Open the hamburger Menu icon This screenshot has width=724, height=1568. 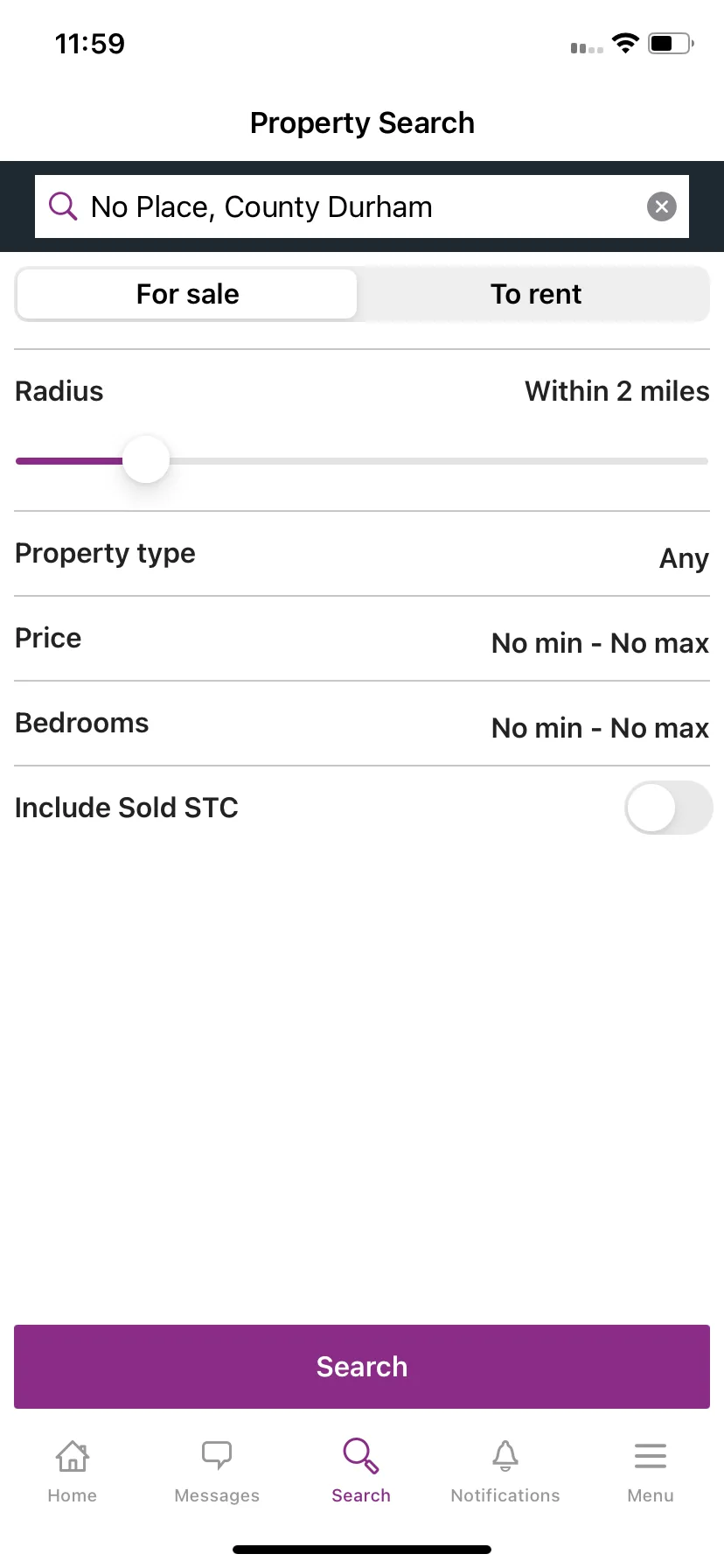[x=651, y=1456]
